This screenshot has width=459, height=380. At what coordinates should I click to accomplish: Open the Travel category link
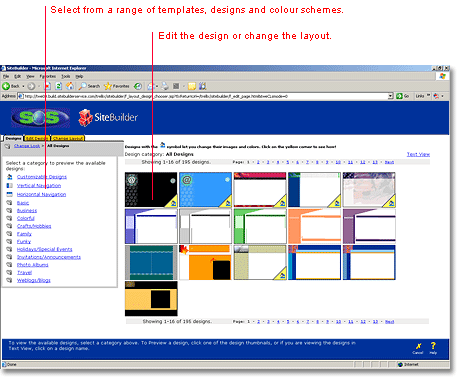pos(24,273)
